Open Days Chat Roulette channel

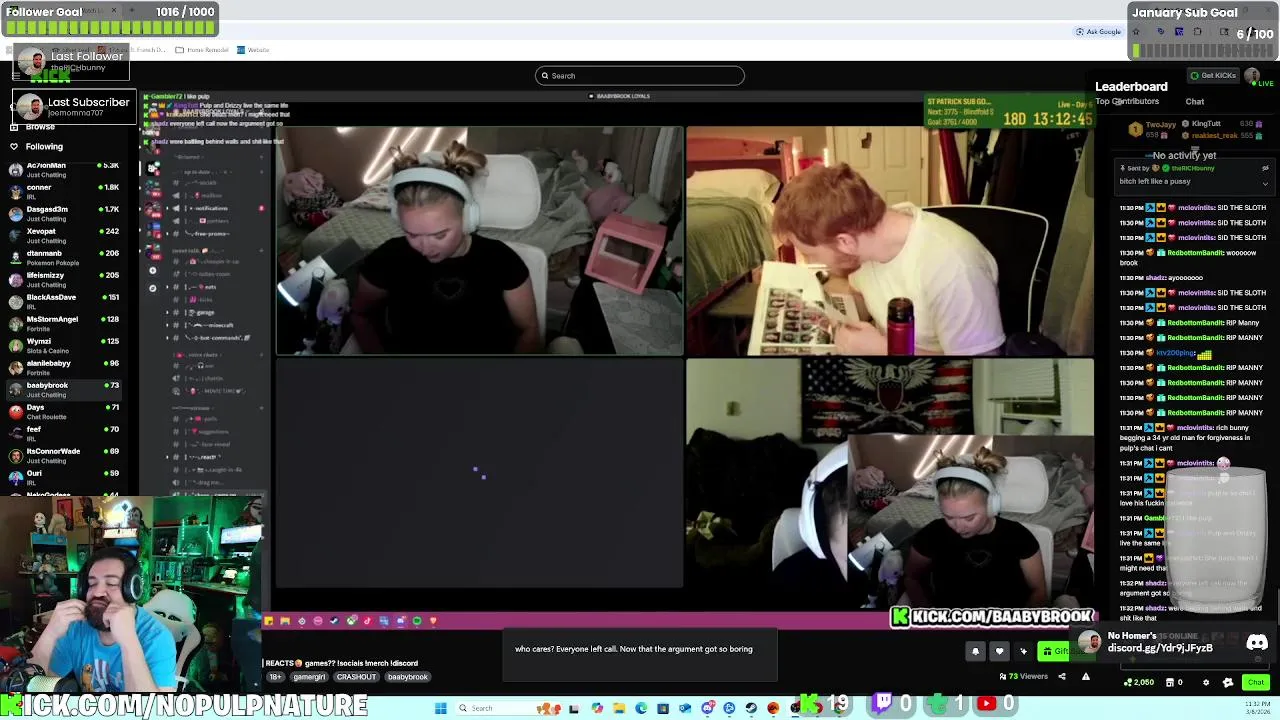tap(62, 412)
